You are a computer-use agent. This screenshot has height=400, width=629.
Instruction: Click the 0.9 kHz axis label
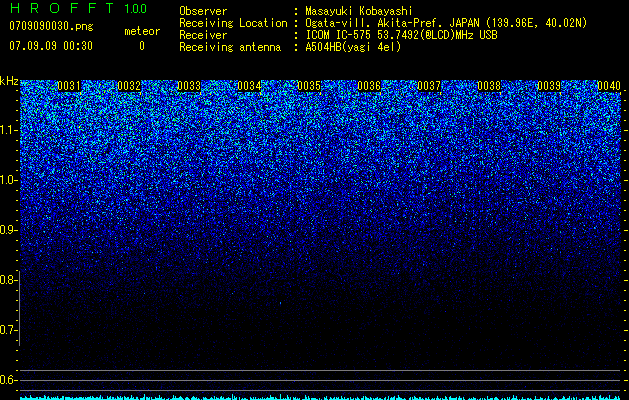click(7, 230)
